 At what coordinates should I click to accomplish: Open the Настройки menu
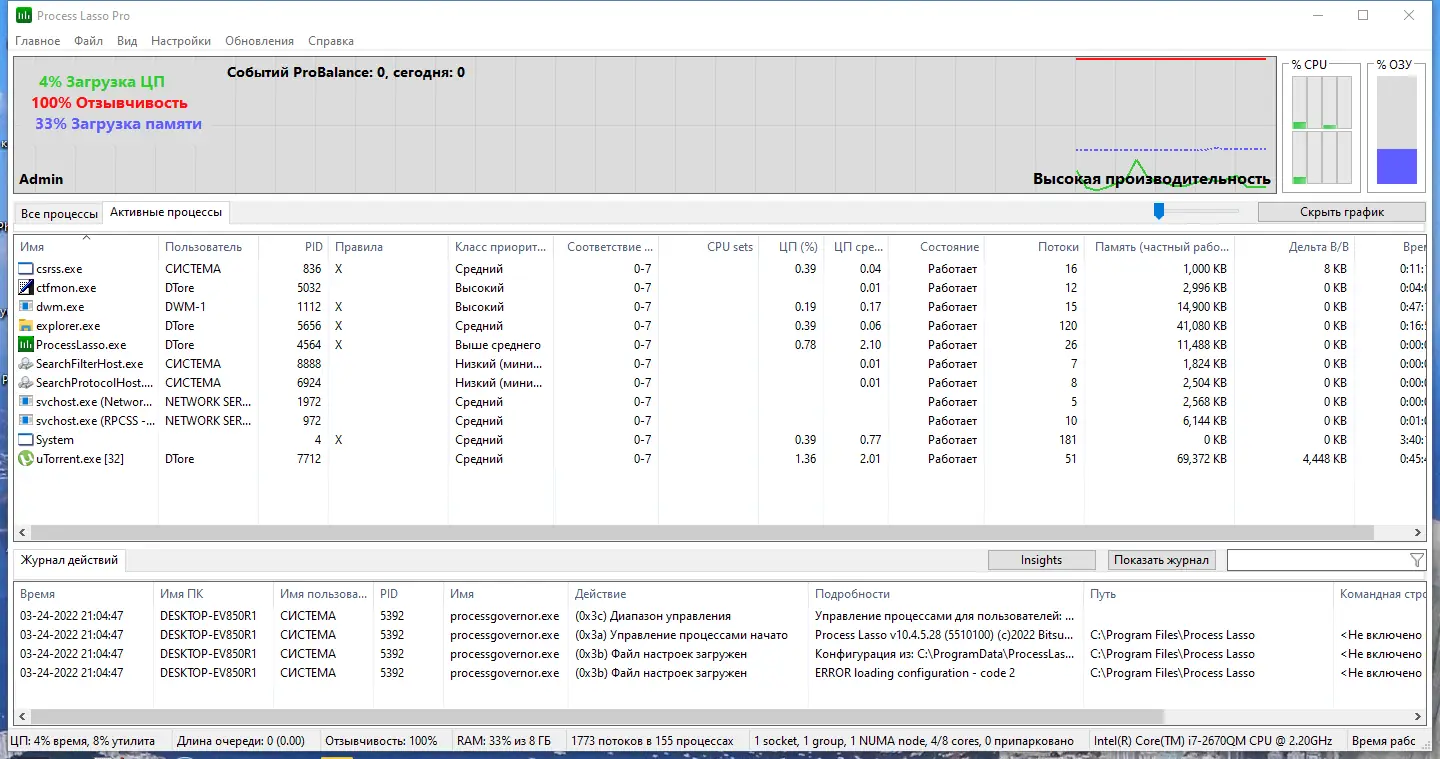pos(180,41)
